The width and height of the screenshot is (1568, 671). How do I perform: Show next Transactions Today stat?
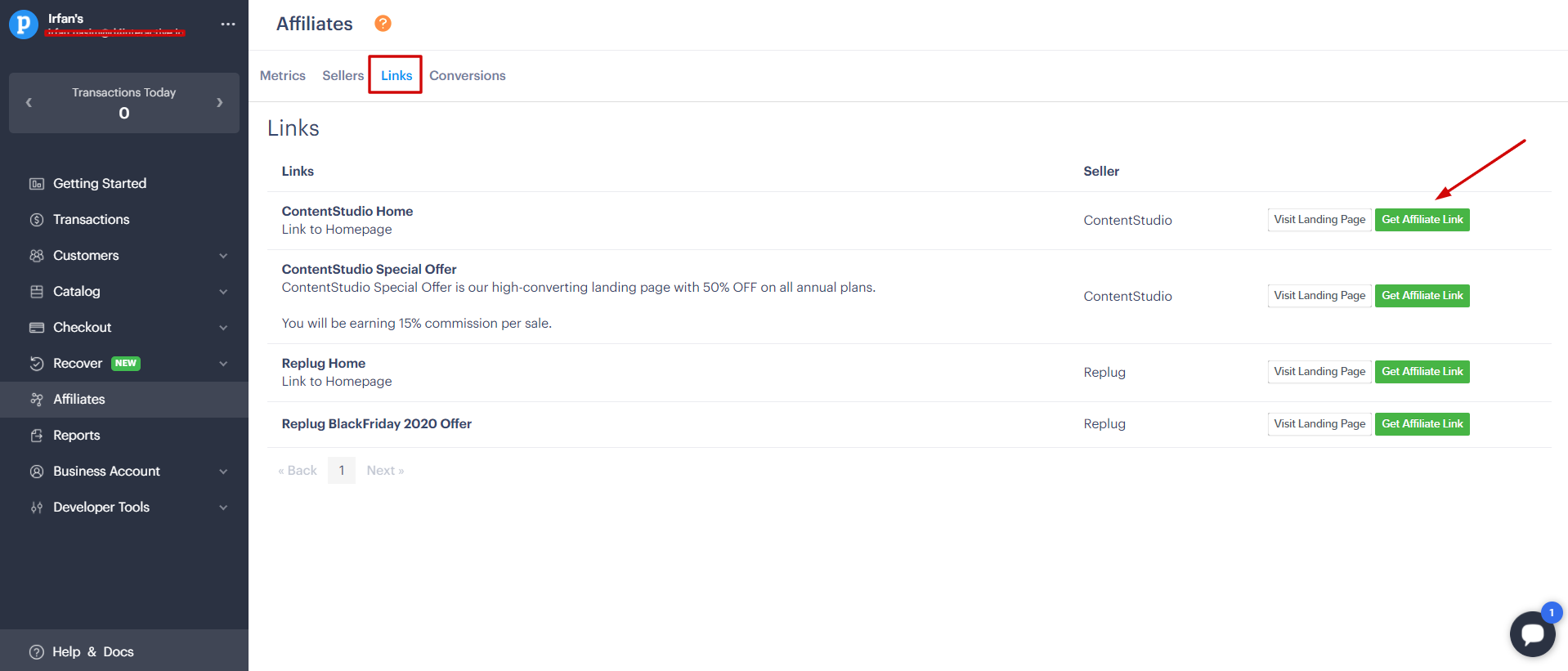tap(219, 103)
